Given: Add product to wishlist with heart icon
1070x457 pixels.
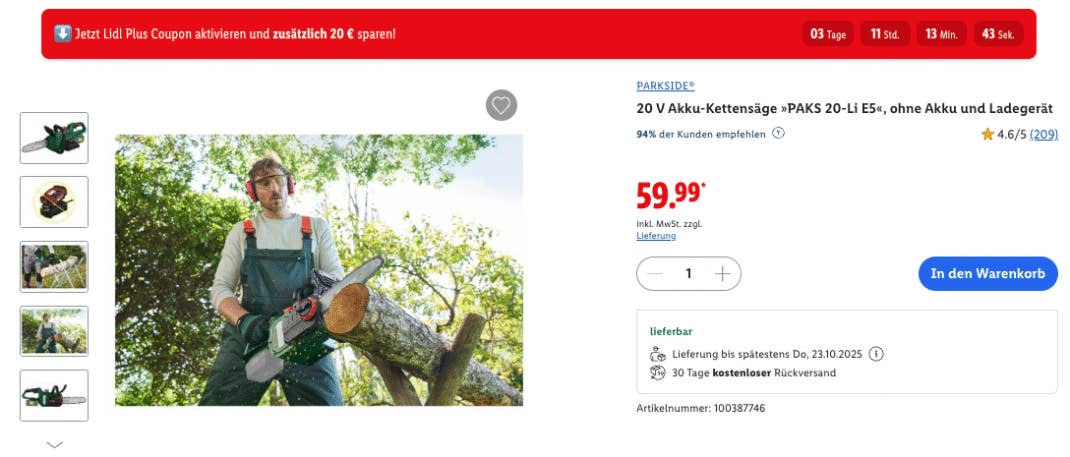Looking at the screenshot, I should (x=501, y=105).
